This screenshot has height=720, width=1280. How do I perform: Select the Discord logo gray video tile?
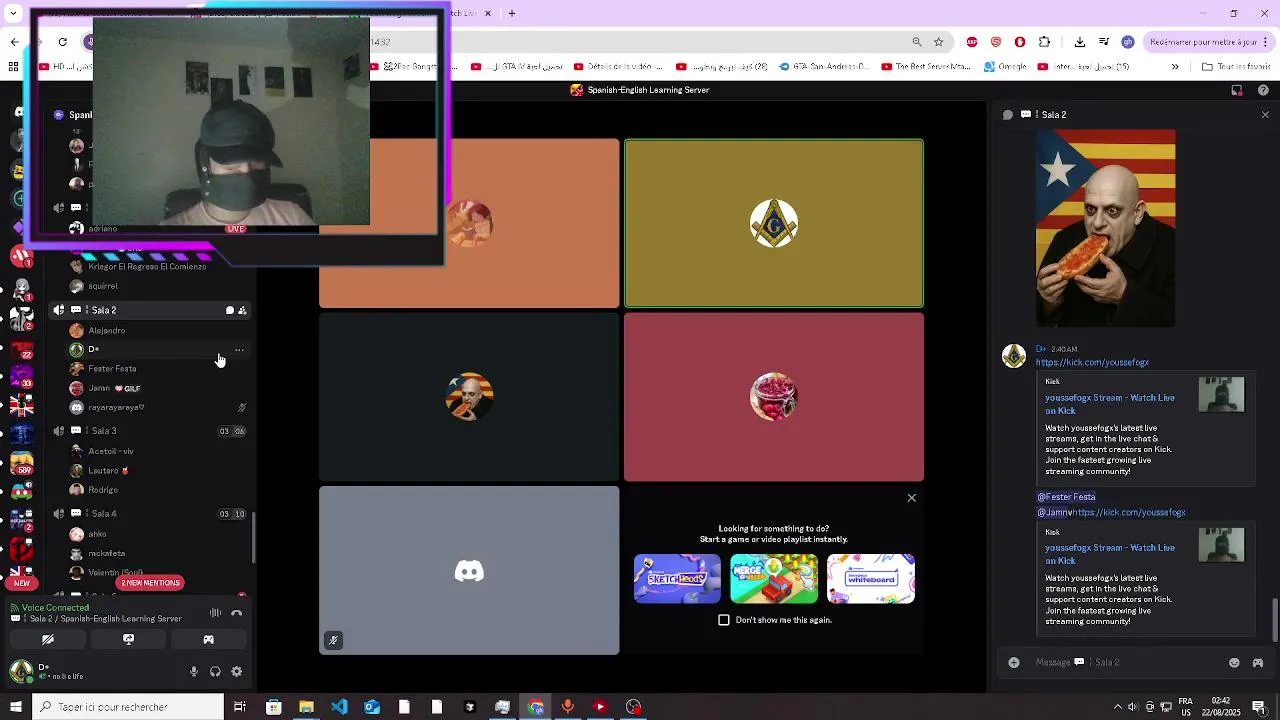[469, 570]
